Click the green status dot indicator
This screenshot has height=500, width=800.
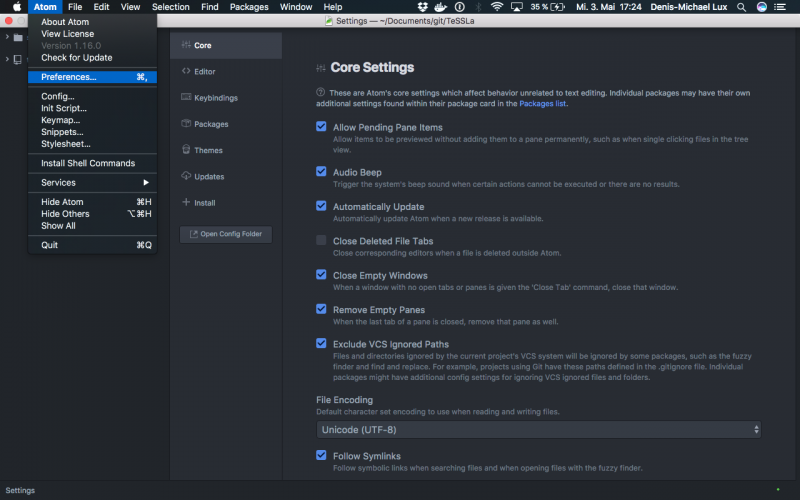click(778, 490)
